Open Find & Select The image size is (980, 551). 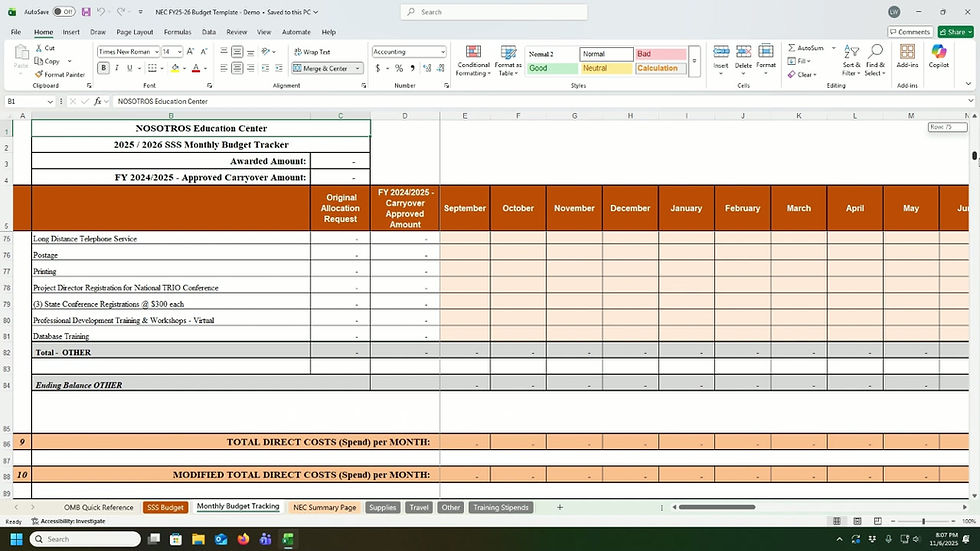tap(875, 61)
